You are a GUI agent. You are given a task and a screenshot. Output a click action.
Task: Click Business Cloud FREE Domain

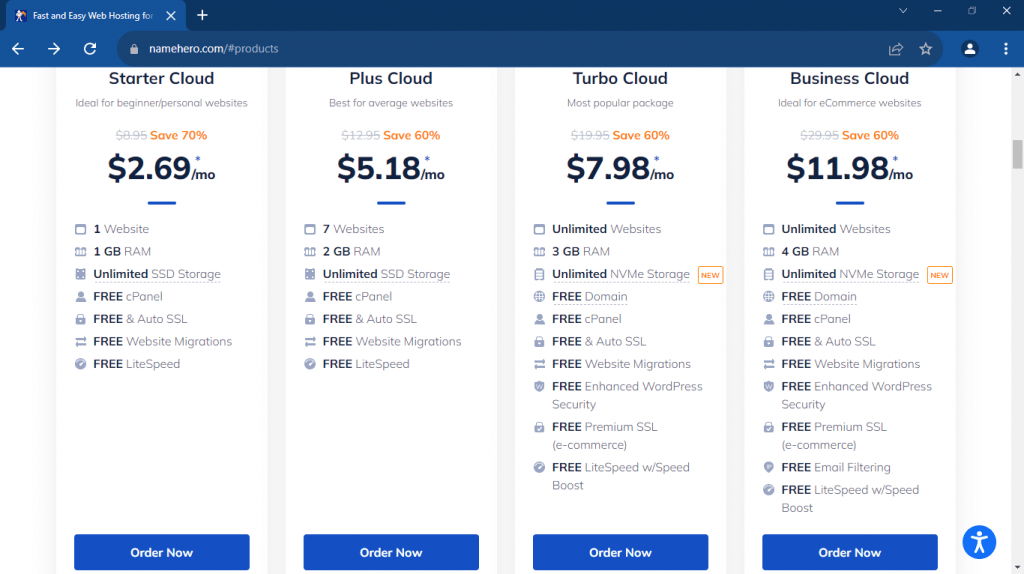[818, 296]
